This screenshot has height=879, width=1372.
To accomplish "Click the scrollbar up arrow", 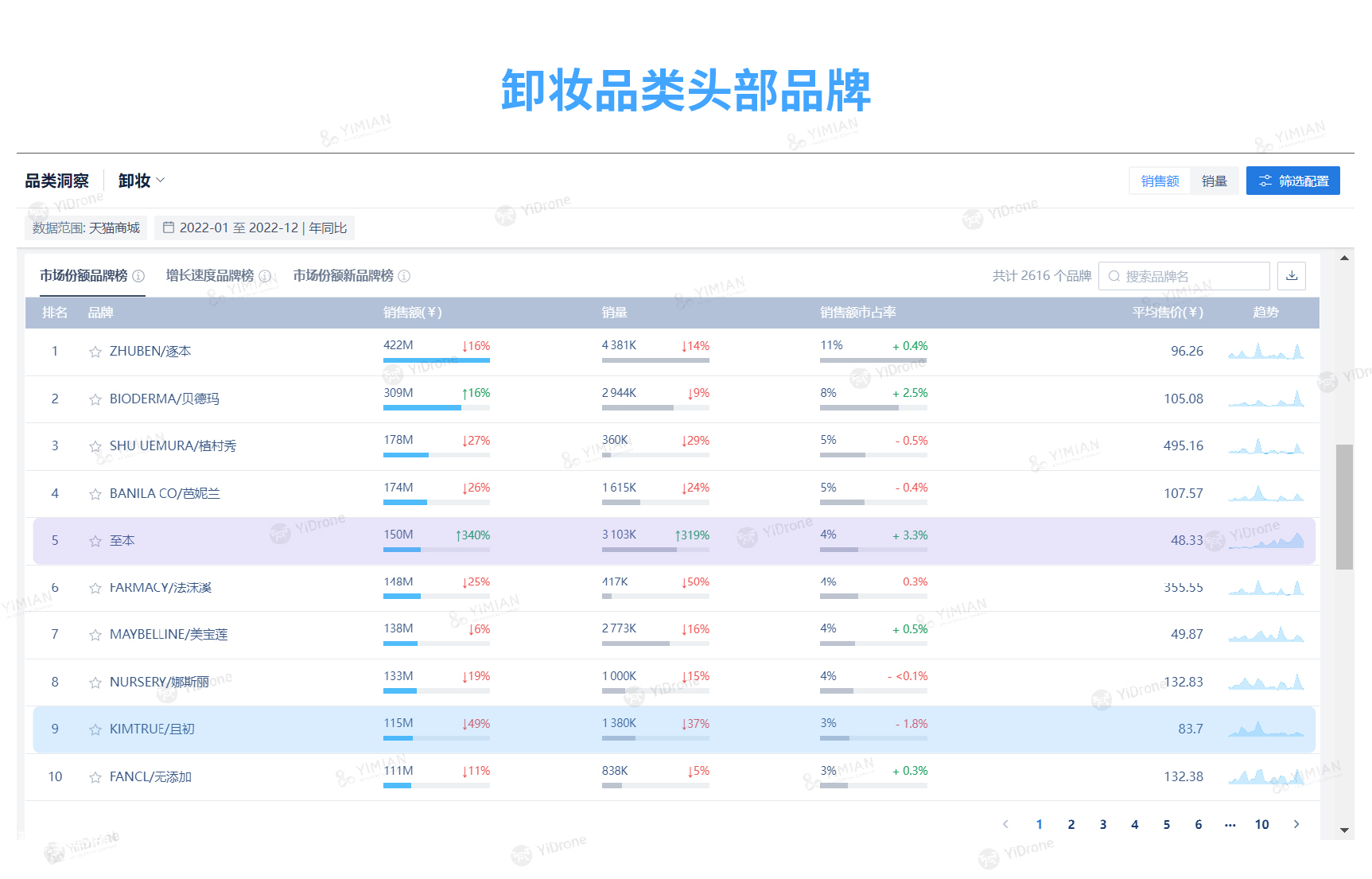I will (1345, 258).
